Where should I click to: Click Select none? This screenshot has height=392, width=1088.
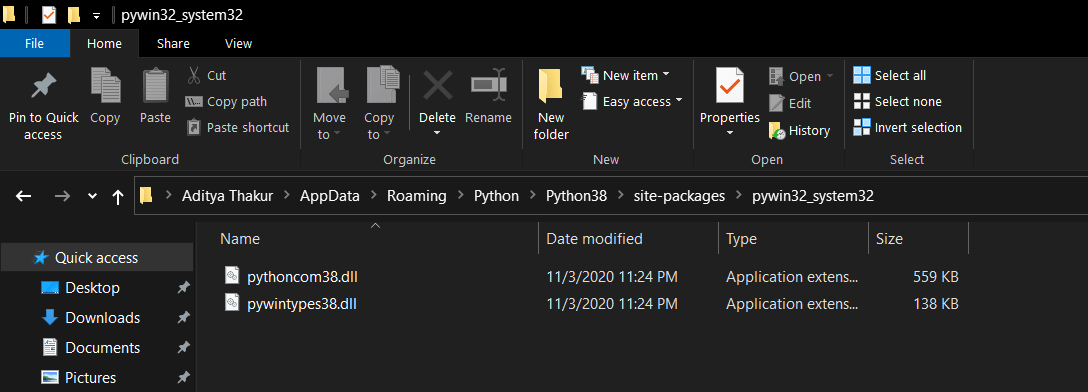897,101
